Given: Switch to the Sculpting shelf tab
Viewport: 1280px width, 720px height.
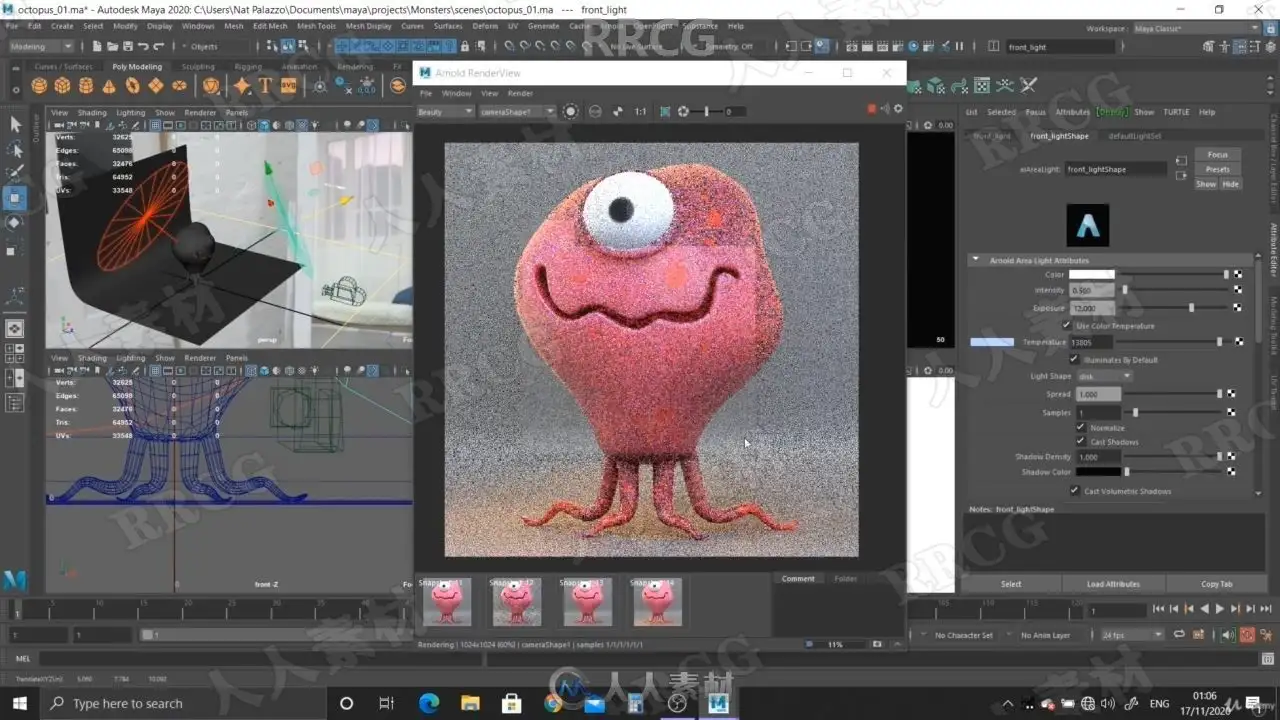Looking at the screenshot, I should point(198,67).
